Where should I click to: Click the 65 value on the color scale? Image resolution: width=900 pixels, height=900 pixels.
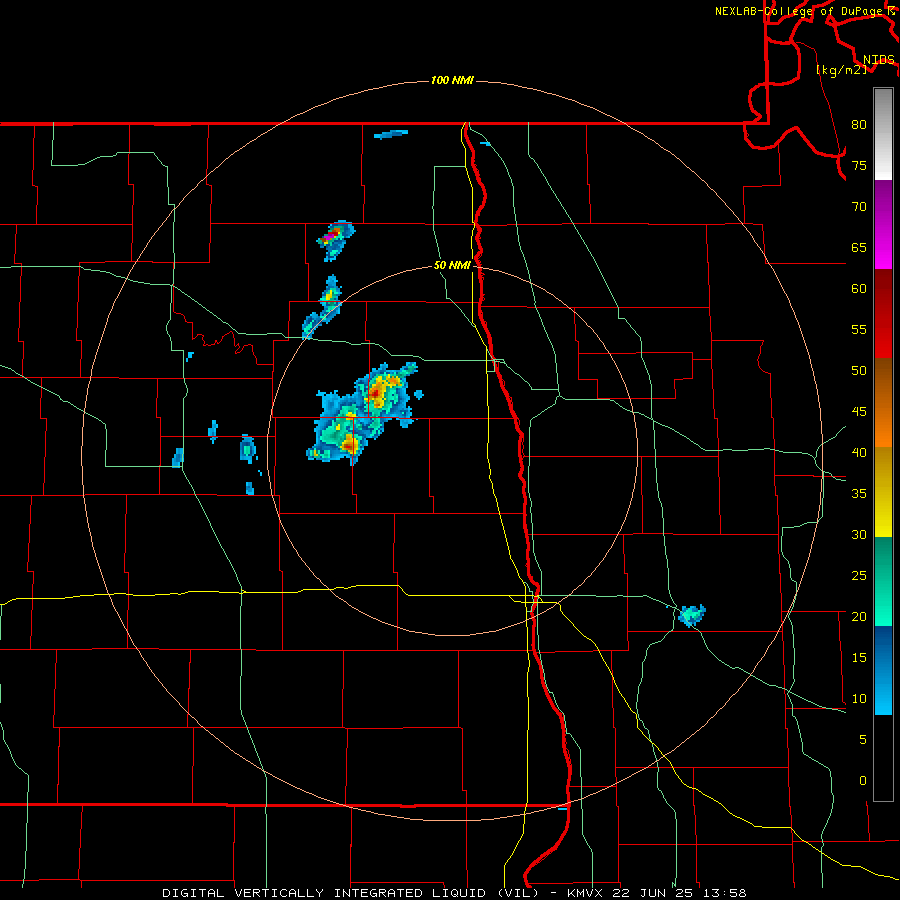click(859, 248)
